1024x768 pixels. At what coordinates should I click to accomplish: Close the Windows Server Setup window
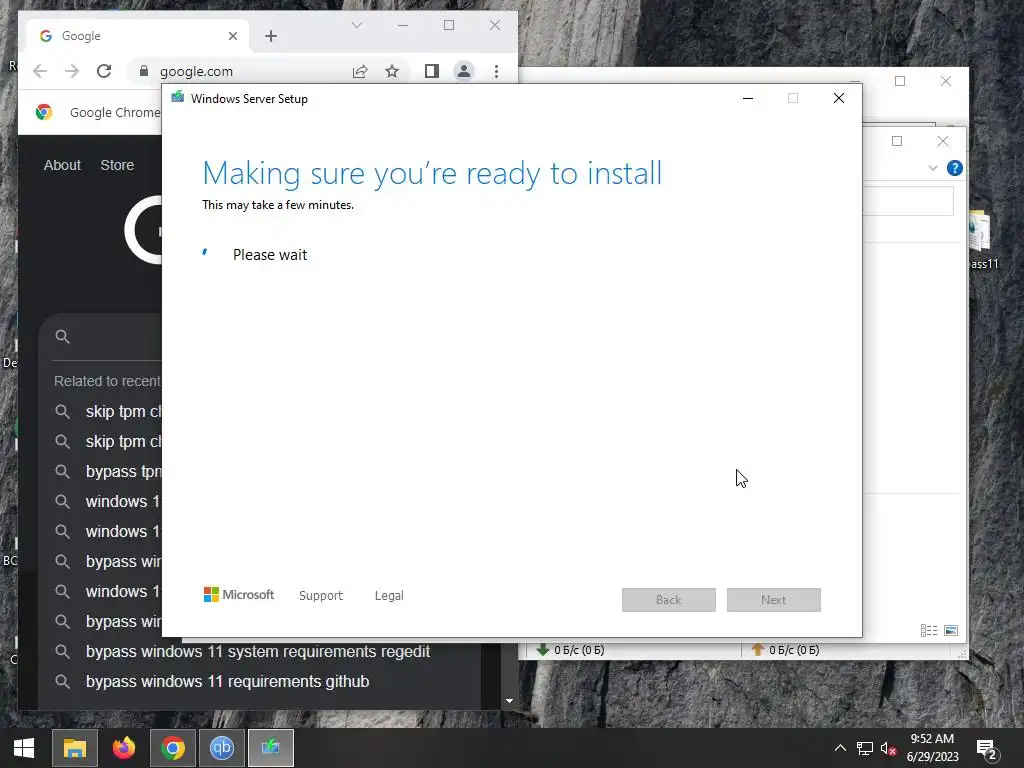click(839, 99)
